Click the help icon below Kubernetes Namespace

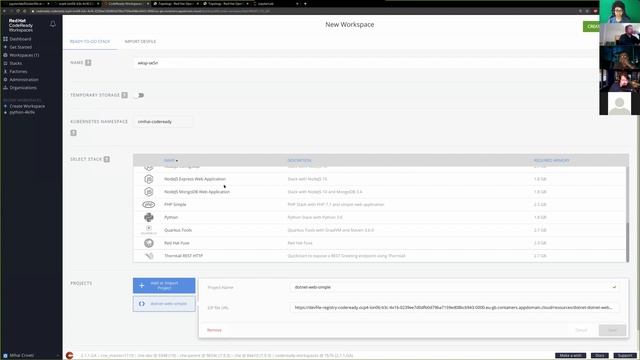pyautogui.click(x=73, y=133)
